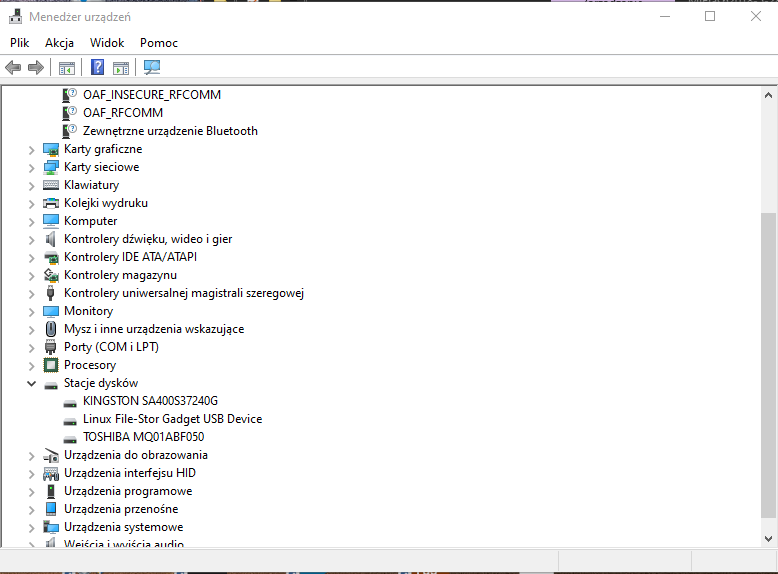
Task: Click the Device Manager title bar icon
Action: pyautogui.click(x=15, y=17)
